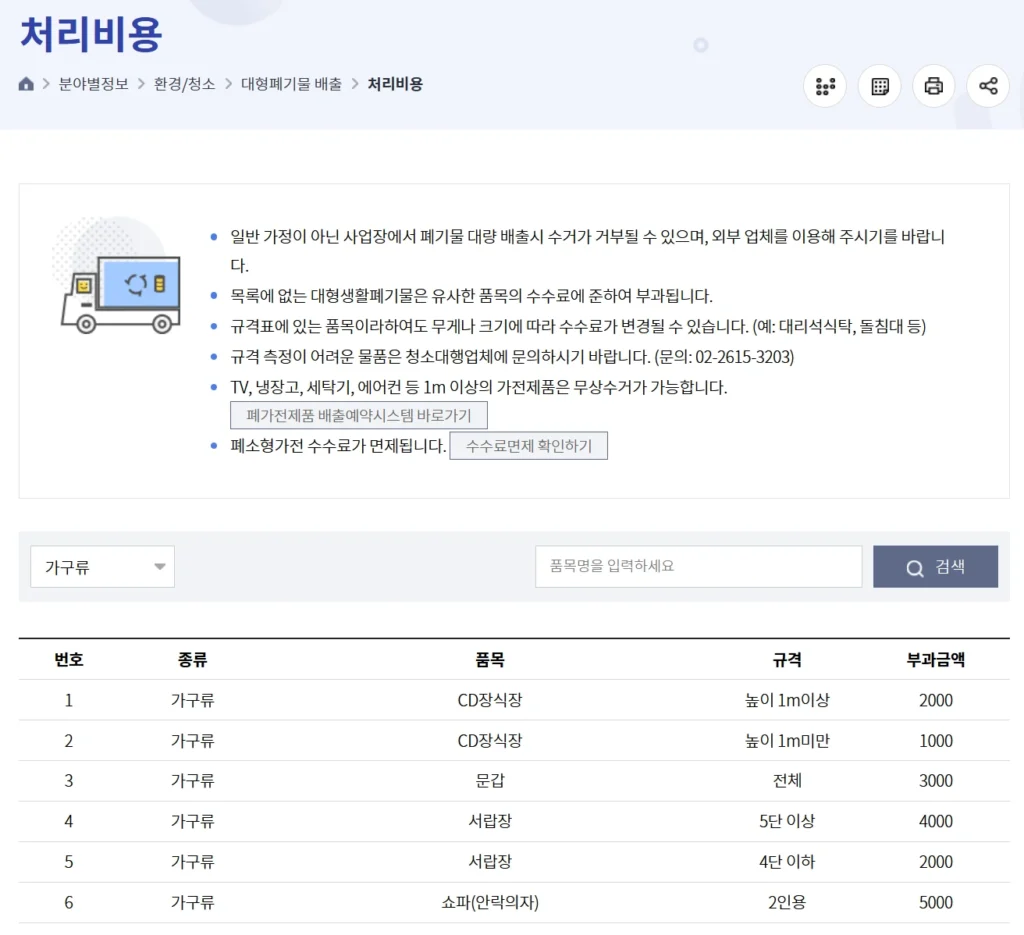Click the dot-grid sitemap icon
Viewport: 1024px width, 935px height.
coord(825,86)
